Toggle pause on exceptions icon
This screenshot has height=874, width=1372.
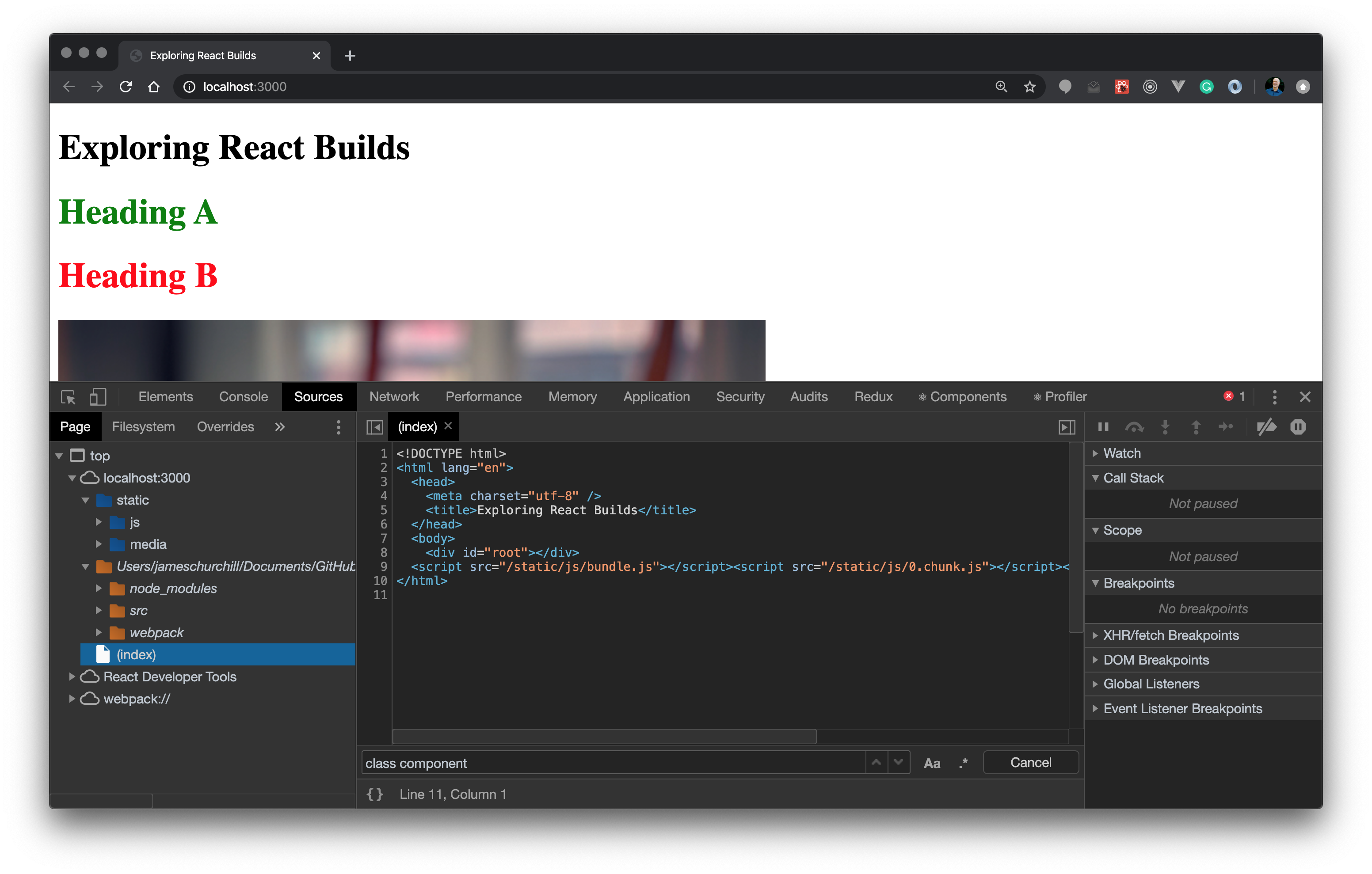pos(1298,427)
